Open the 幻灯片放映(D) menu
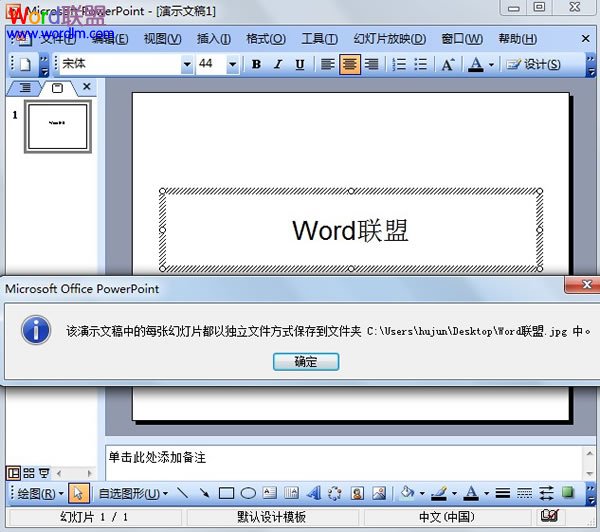The image size is (600, 532). (x=390, y=39)
